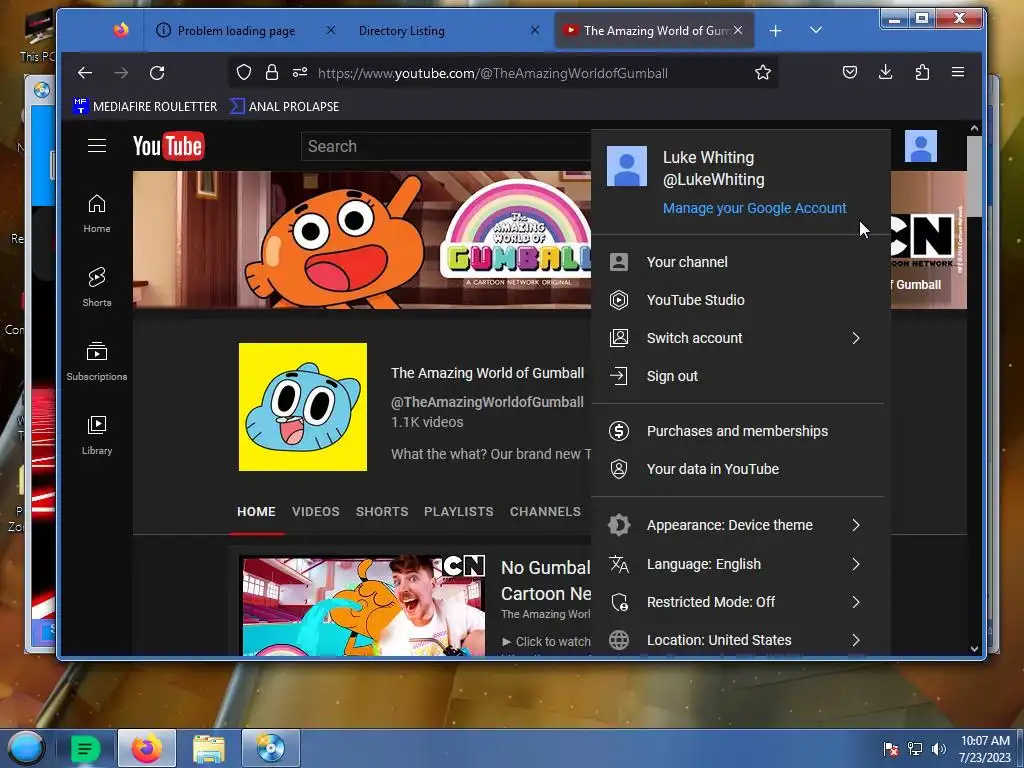The height and width of the screenshot is (768, 1024).
Task: Click the scrollbar down arrow
Action: 974,648
